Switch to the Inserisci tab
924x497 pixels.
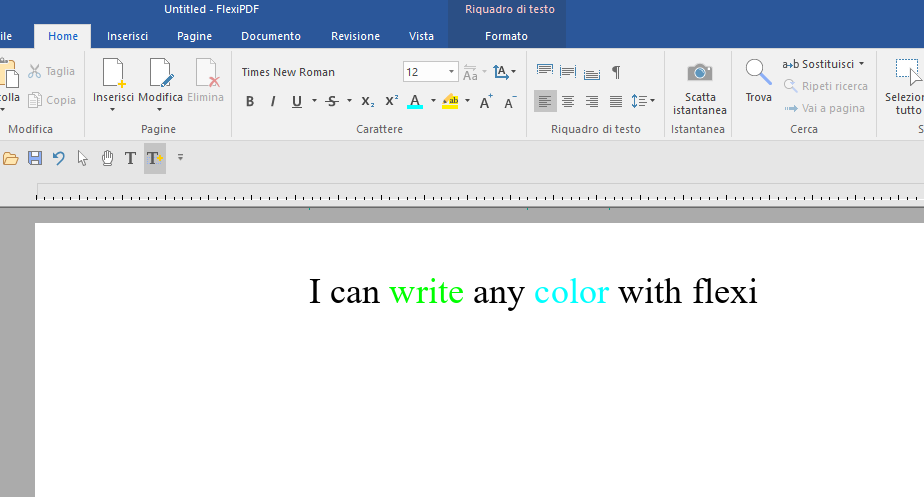[x=128, y=36]
